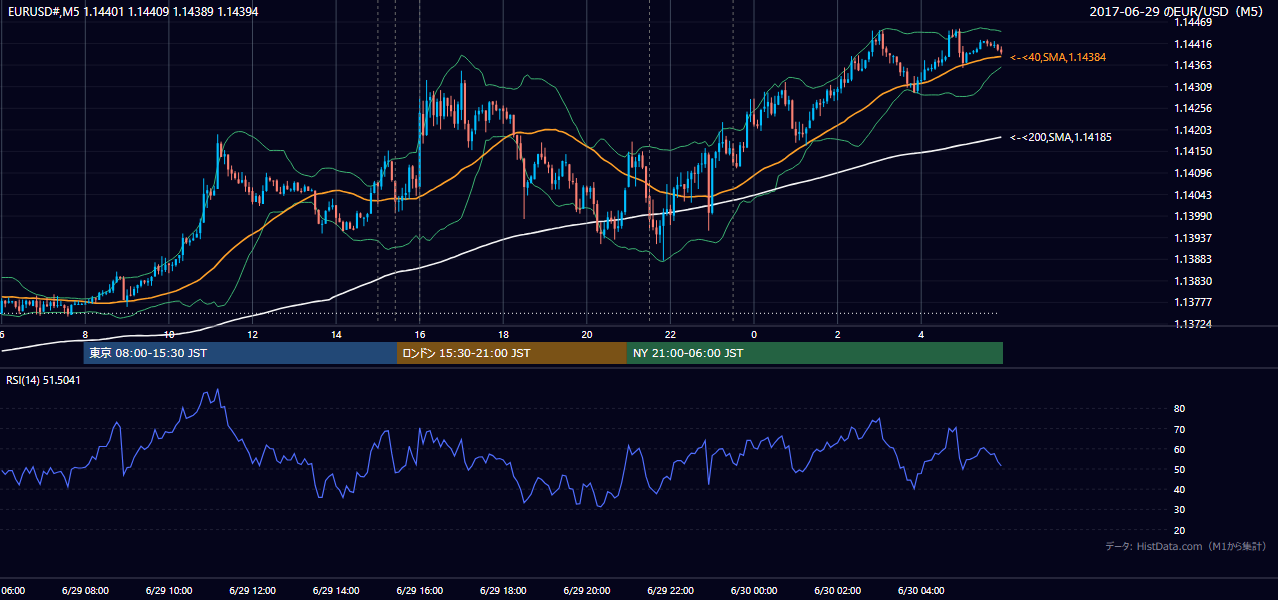Click the hour 16 tick under the price chart
1278x600 pixels.
click(x=419, y=335)
